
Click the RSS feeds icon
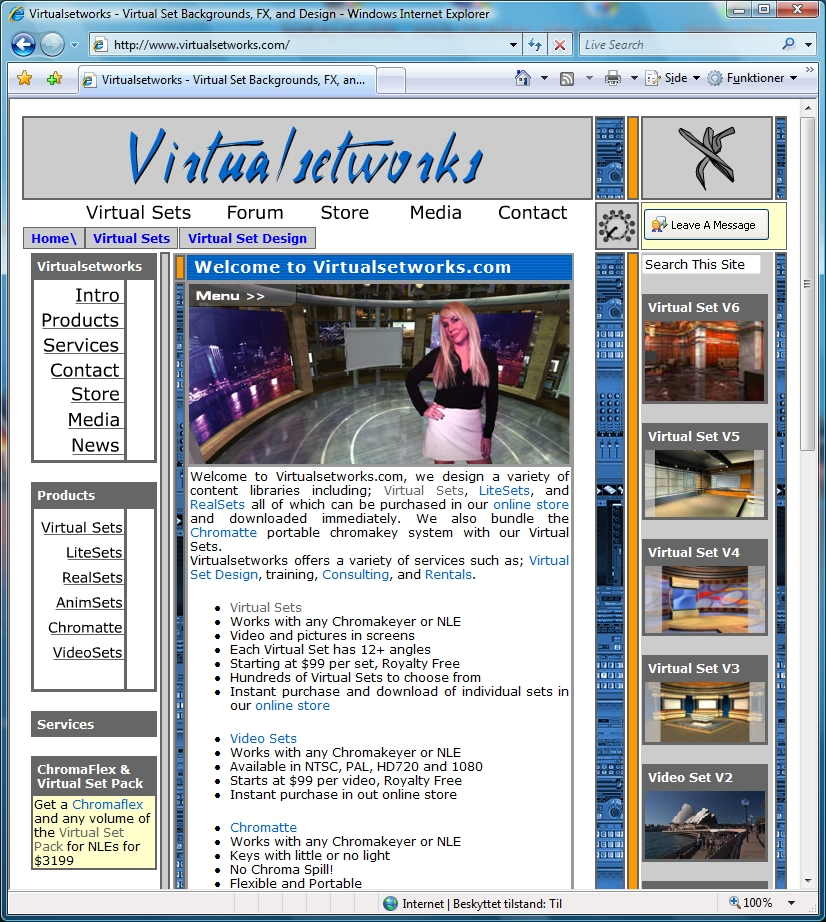point(567,78)
